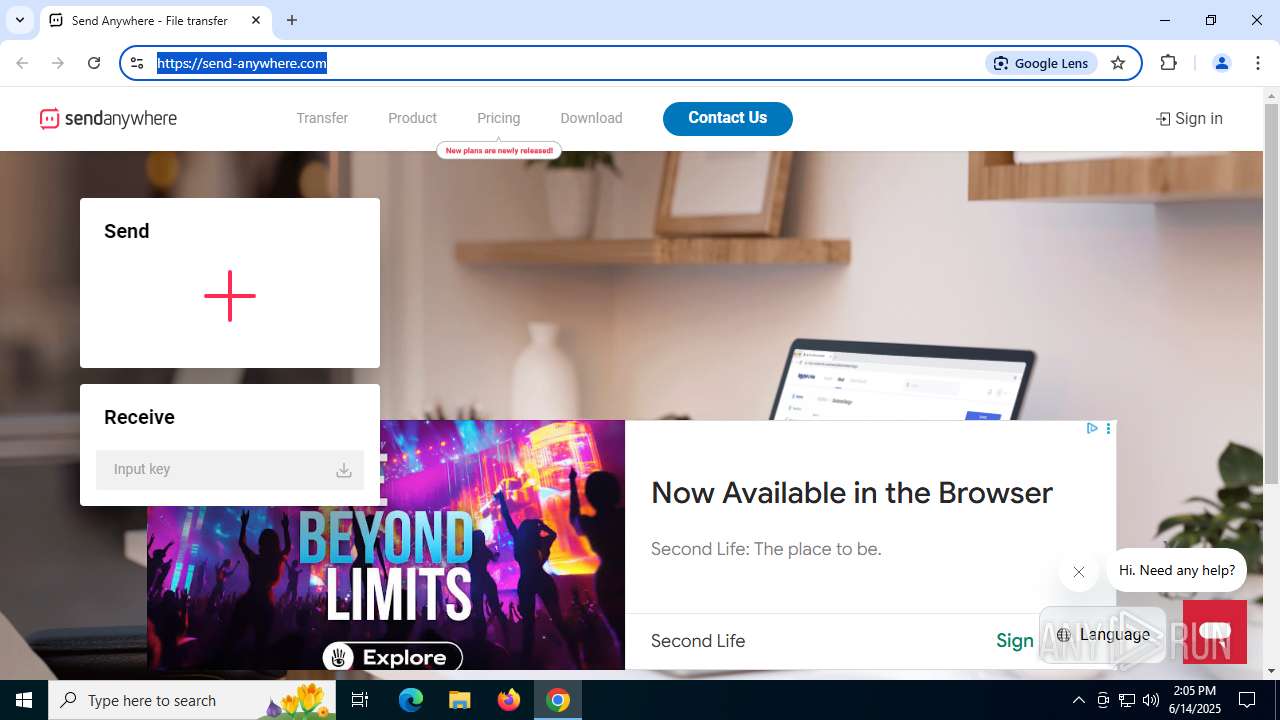Click the Contact Us button
This screenshot has height=720, width=1280.
(728, 118)
